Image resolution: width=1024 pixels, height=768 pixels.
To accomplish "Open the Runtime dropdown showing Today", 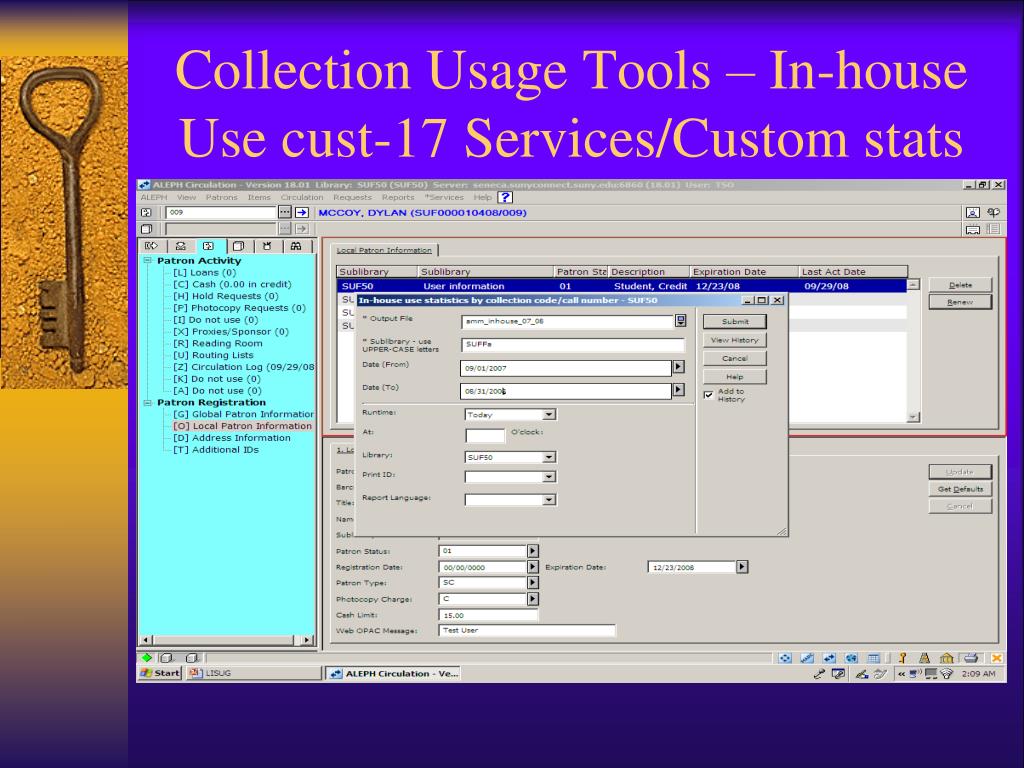I will [x=549, y=414].
